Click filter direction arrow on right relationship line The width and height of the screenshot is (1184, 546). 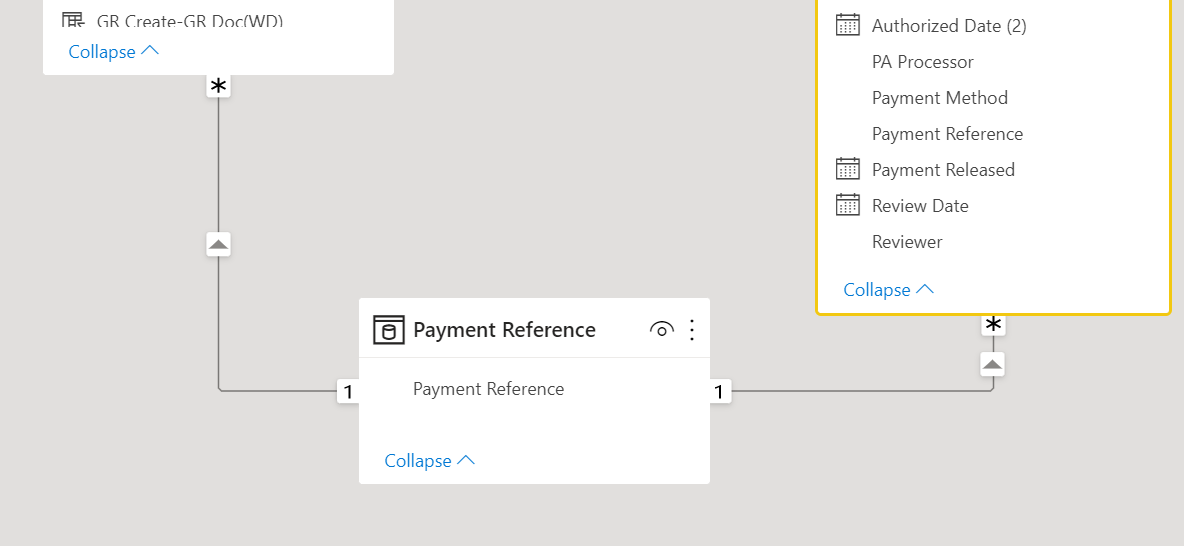coord(993,365)
